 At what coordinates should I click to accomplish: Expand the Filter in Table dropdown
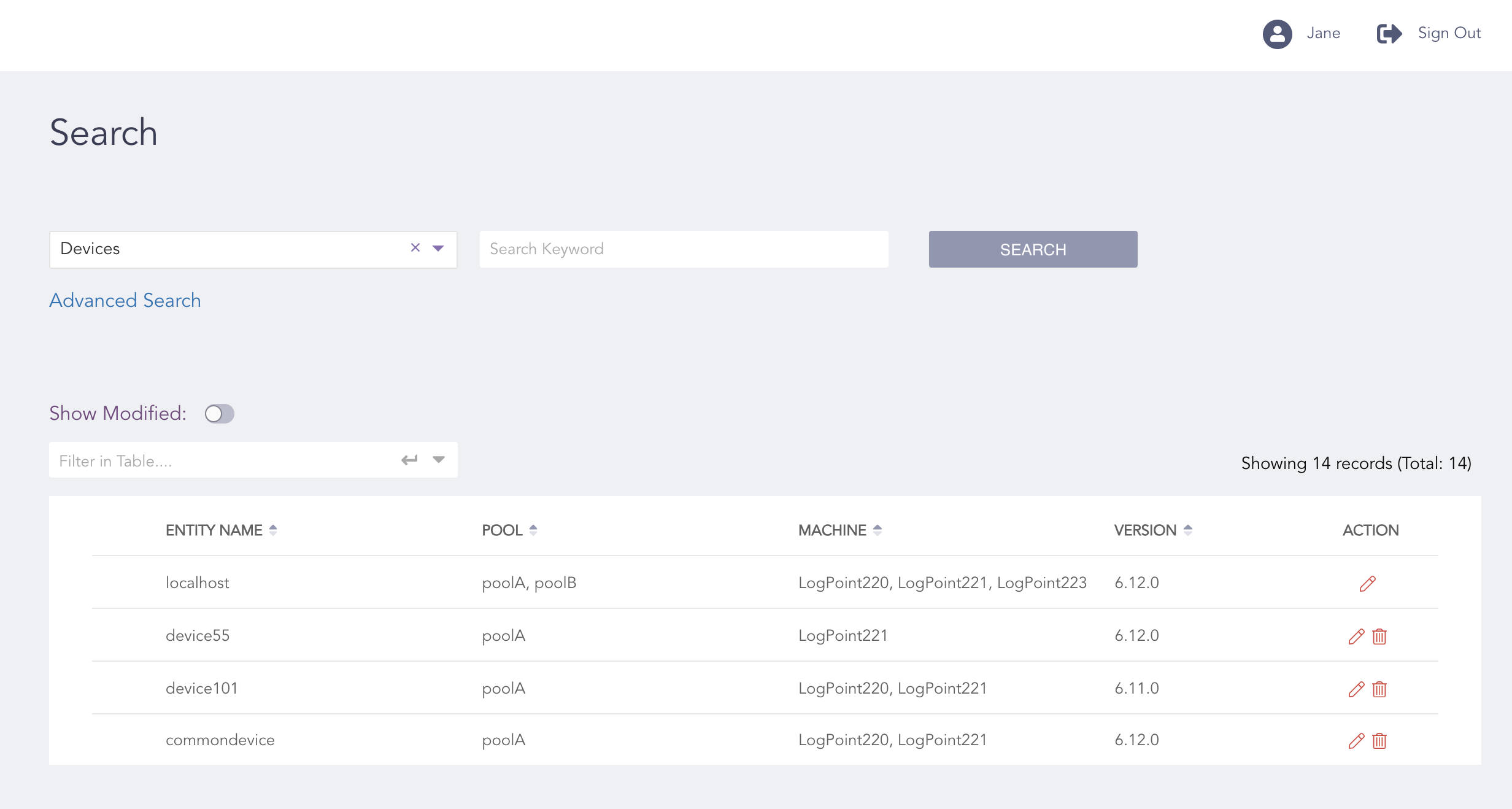coord(438,460)
